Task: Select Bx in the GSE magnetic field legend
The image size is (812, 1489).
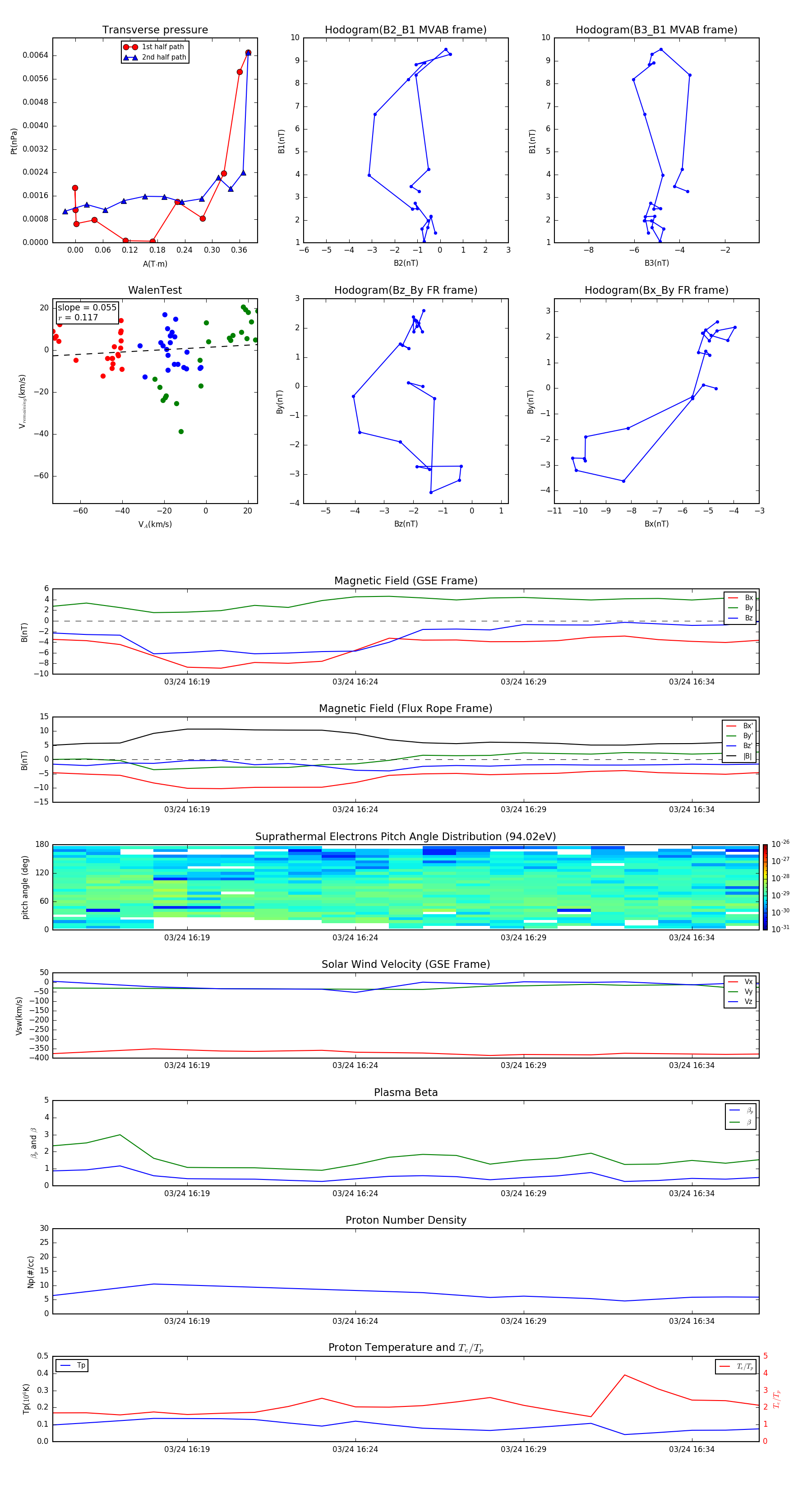Action: (x=740, y=598)
